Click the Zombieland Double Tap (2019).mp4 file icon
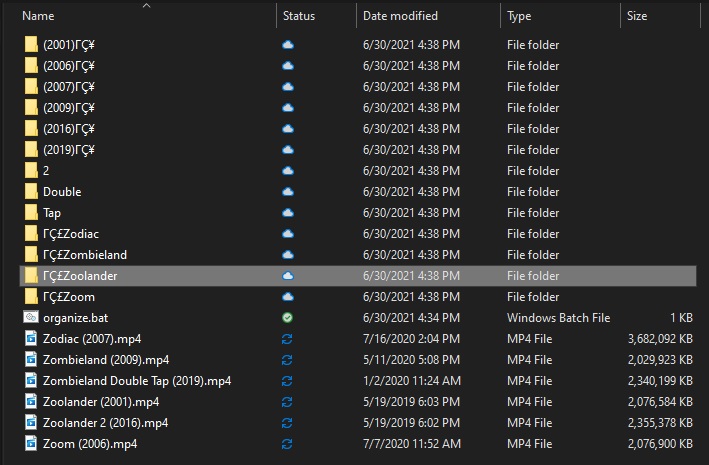709x465 pixels. click(31, 380)
